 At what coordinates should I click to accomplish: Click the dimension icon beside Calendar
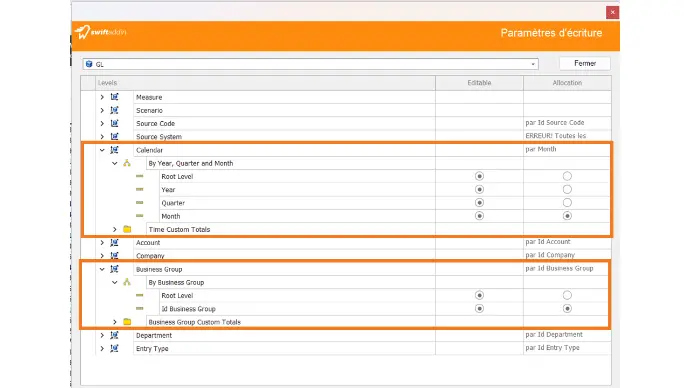[x=114, y=150]
